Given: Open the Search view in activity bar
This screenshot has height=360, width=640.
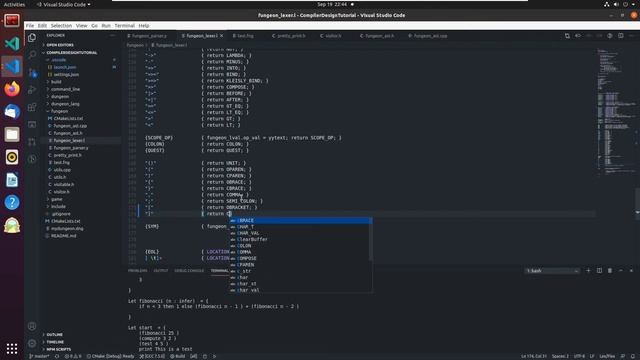Looking at the screenshot, I should (32, 55).
